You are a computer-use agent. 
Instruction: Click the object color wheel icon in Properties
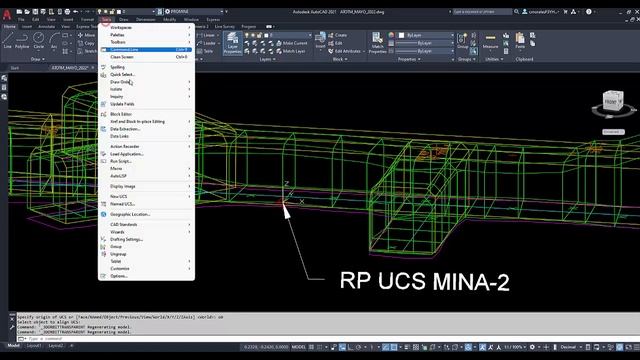click(391, 35)
